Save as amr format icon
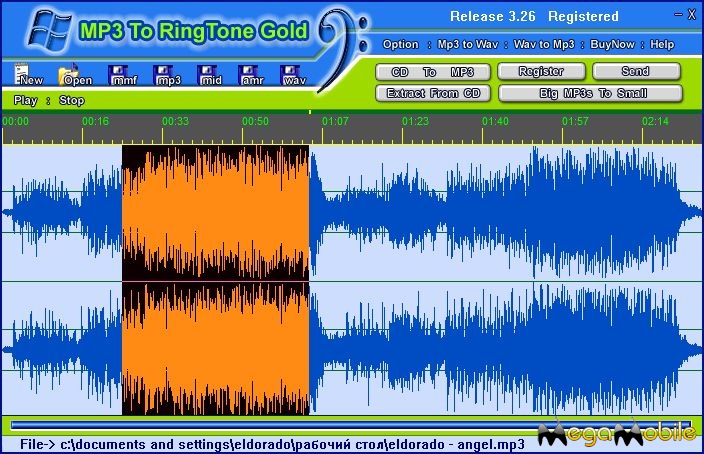The image size is (704, 454). (x=251, y=75)
